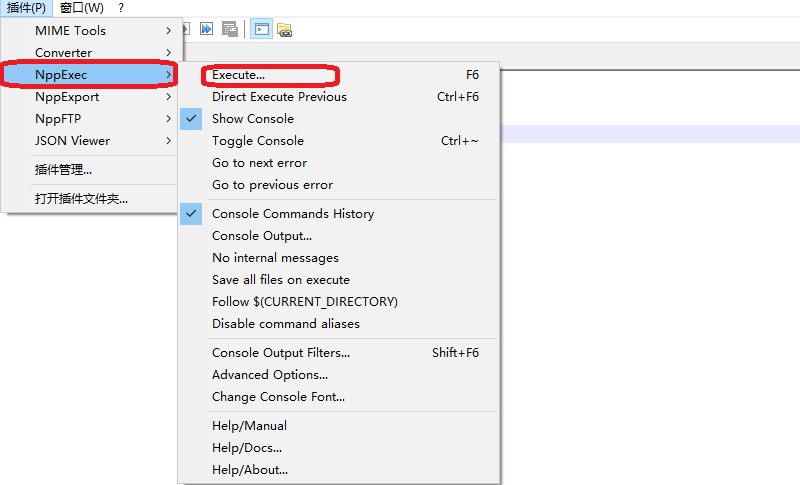Enable Save all files on execute
Image resolution: width=800 pixels, height=485 pixels.
(339, 280)
